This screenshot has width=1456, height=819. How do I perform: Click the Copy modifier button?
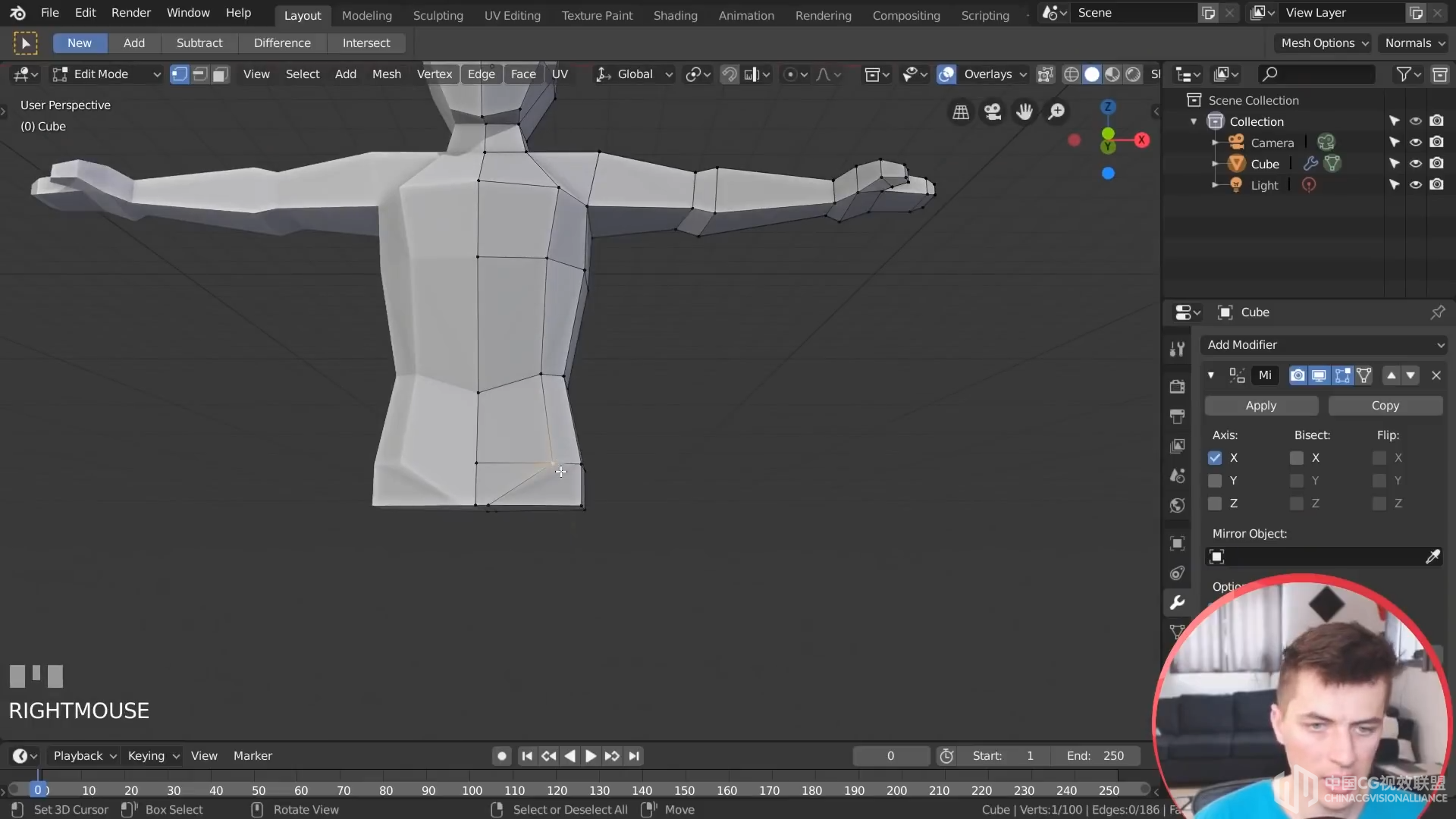tap(1385, 406)
